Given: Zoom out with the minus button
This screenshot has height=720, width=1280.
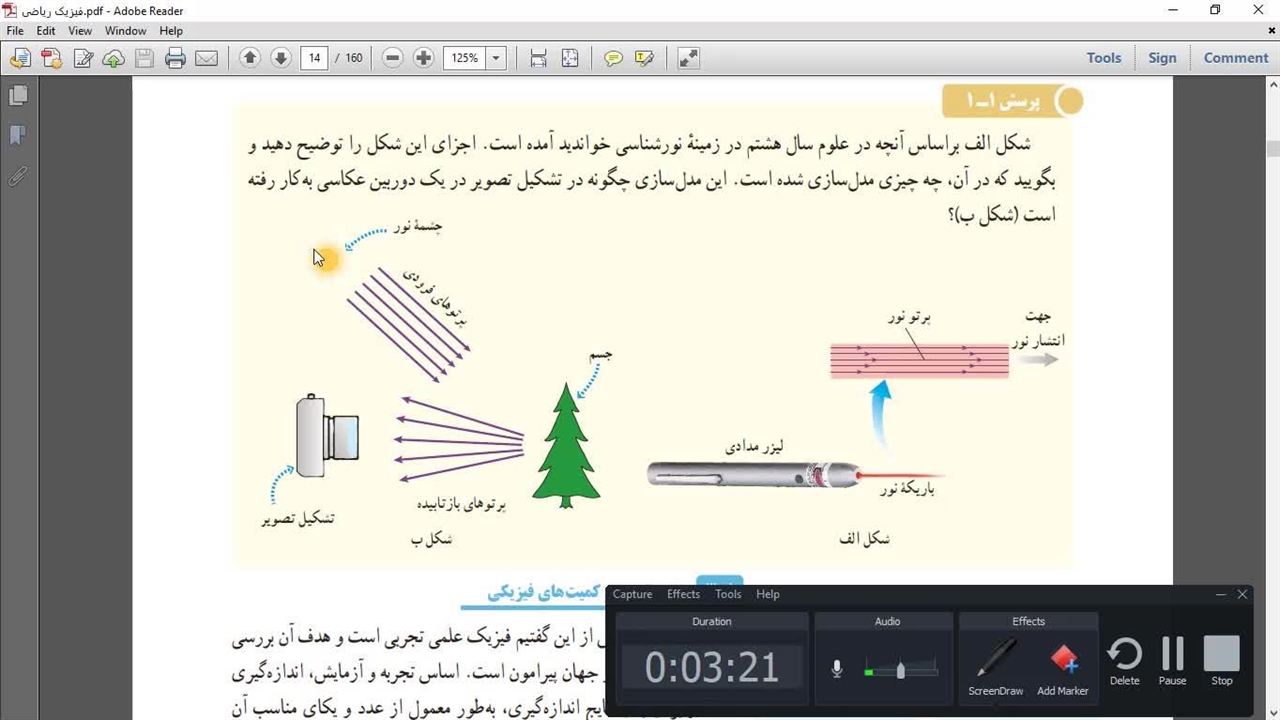Looking at the screenshot, I should (393, 58).
